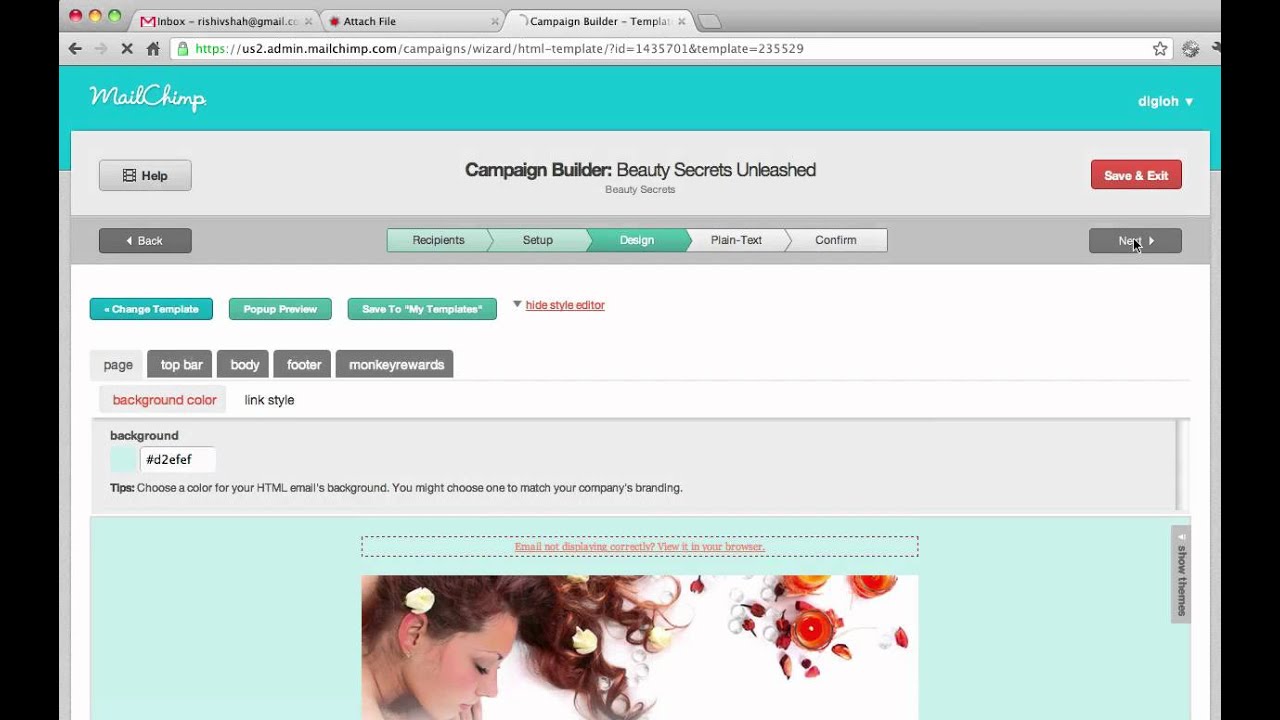Switch to the body style tab

tap(245, 365)
